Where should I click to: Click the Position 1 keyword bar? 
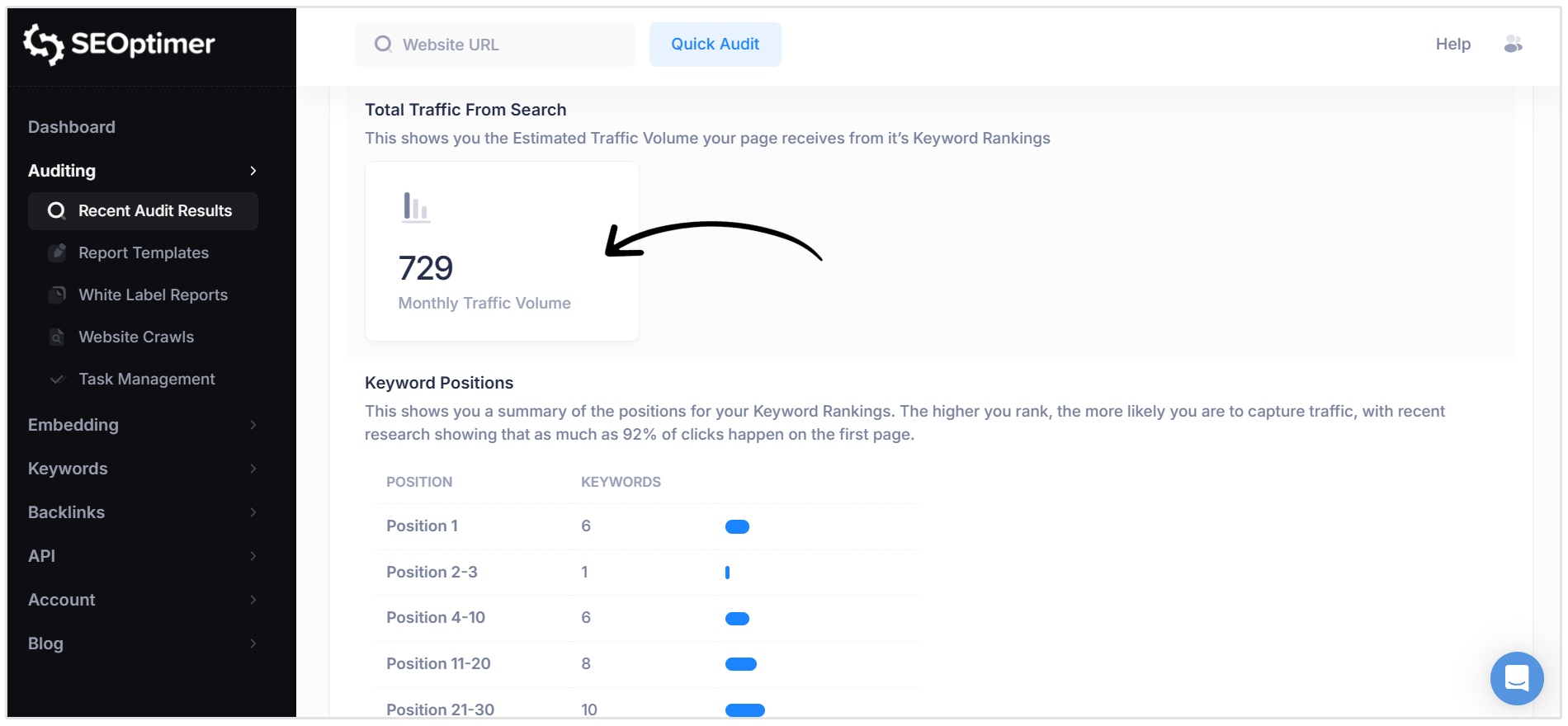pos(737,527)
